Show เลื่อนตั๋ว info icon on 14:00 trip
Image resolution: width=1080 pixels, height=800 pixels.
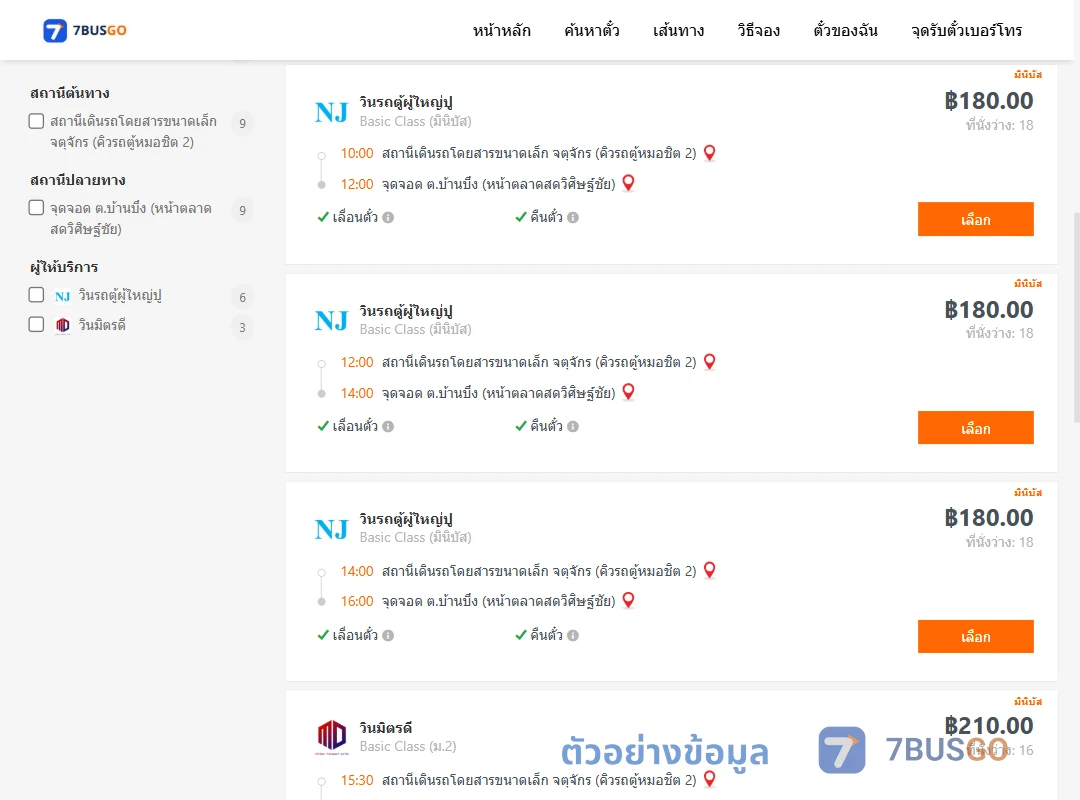pyautogui.click(x=388, y=635)
